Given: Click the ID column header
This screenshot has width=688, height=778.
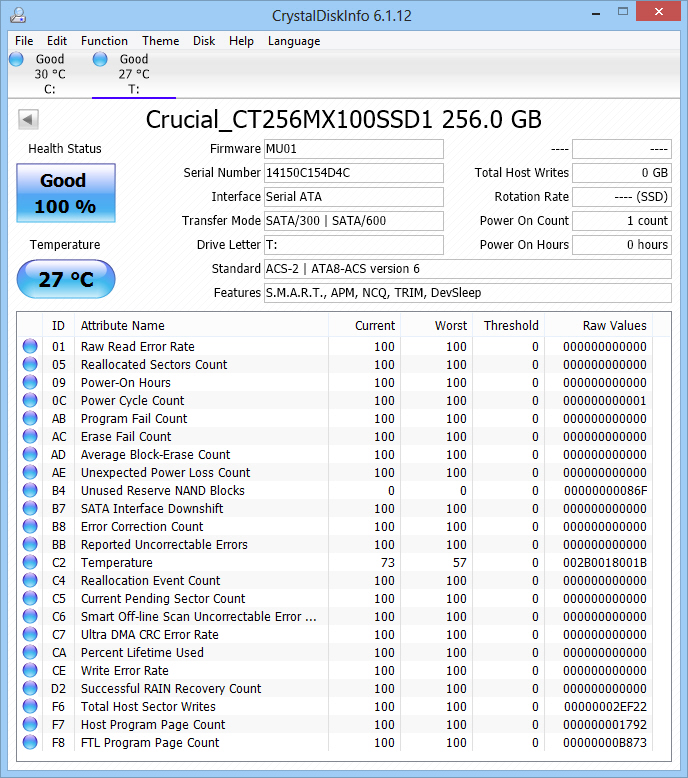Looking at the screenshot, I should point(59,325).
